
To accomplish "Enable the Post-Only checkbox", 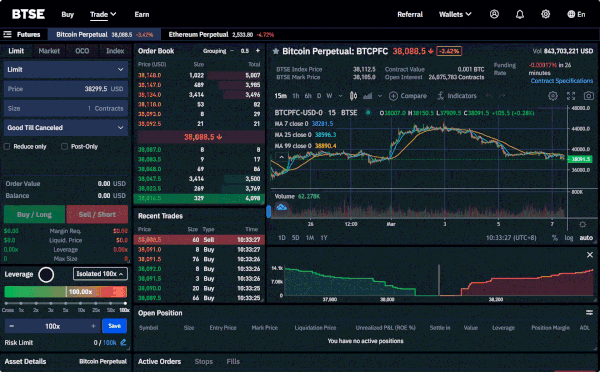I will (x=64, y=147).
